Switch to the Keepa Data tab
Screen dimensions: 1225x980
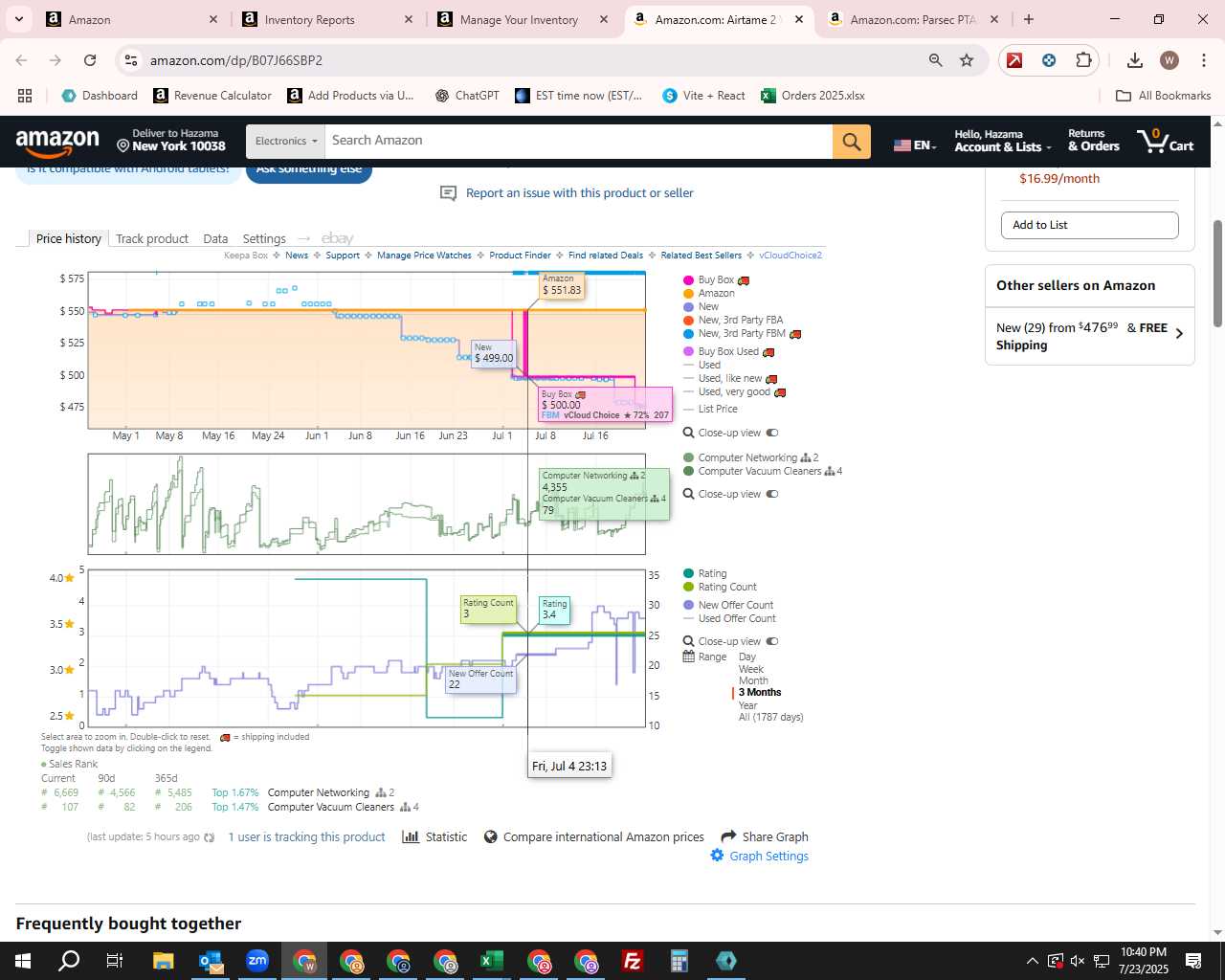click(x=215, y=238)
